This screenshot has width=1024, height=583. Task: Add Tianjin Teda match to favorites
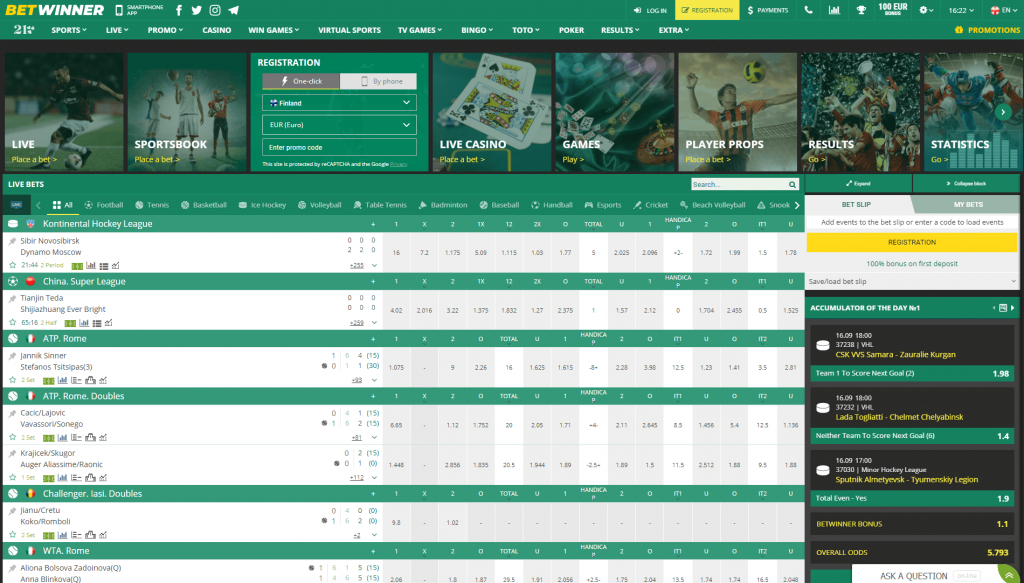(x=12, y=323)
